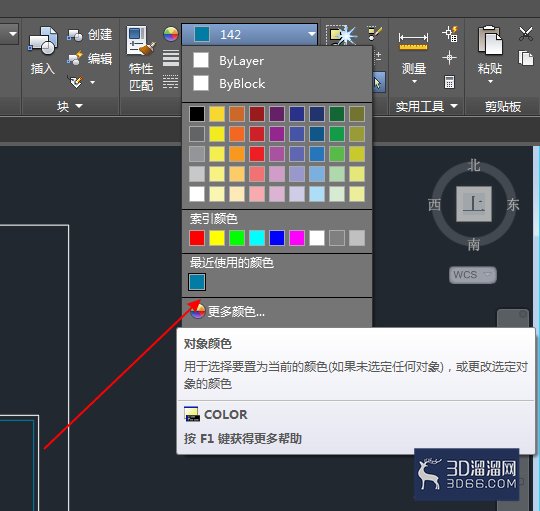540x511 pixels.
Task: Pick the red index color swatch
Action: point(197,238)
